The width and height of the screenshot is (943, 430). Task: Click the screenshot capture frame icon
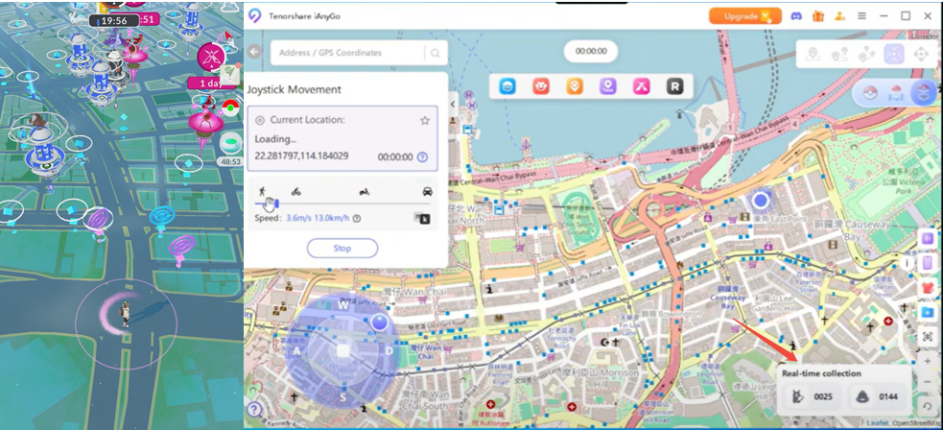pos(928,337)
